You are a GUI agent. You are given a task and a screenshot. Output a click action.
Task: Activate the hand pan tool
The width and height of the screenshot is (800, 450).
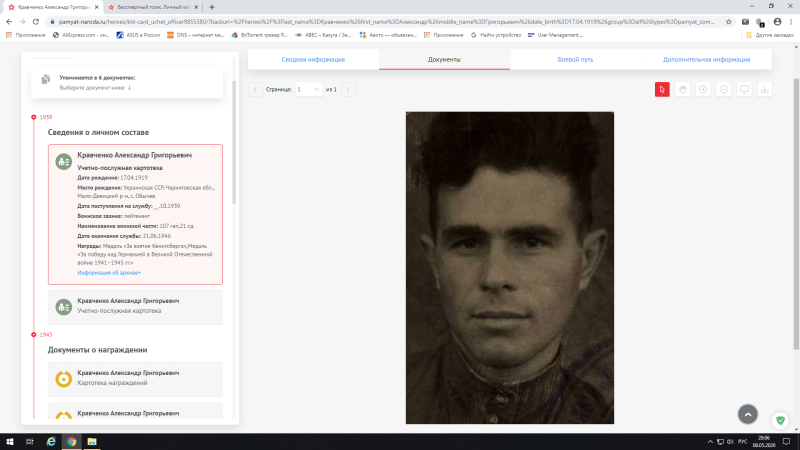click(683, 89)
